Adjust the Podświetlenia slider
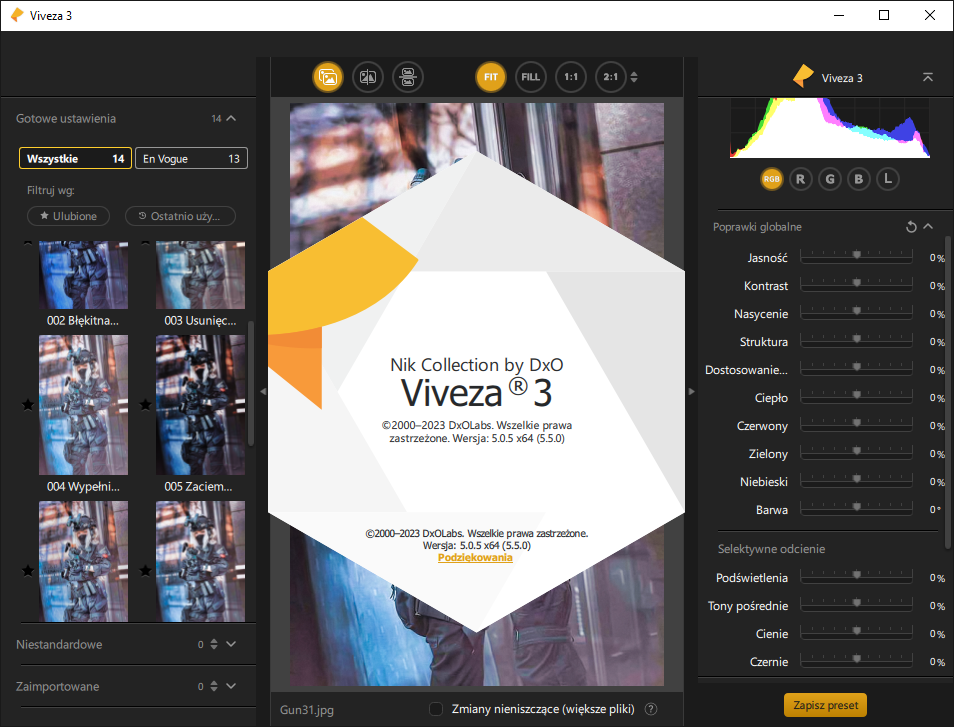This screenshot has width=954, height=727. click(x=857, y=577)
